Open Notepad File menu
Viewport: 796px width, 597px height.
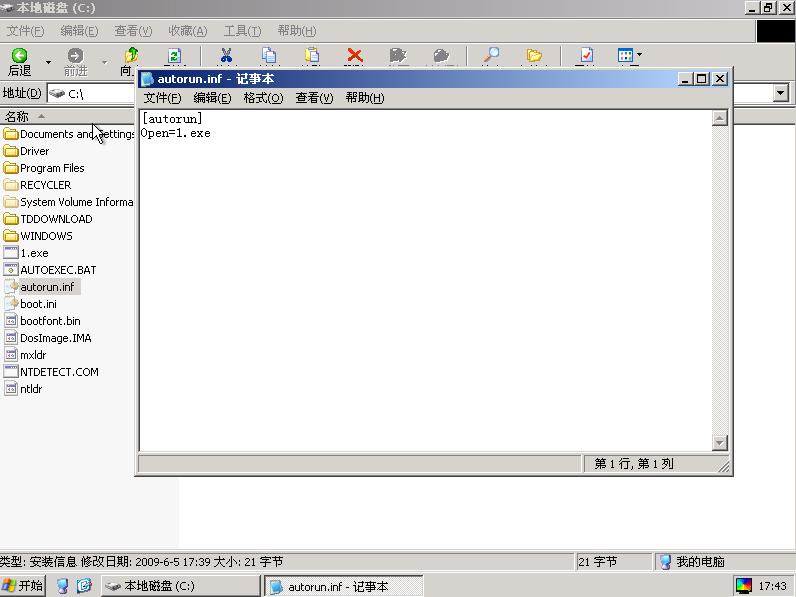162,97
